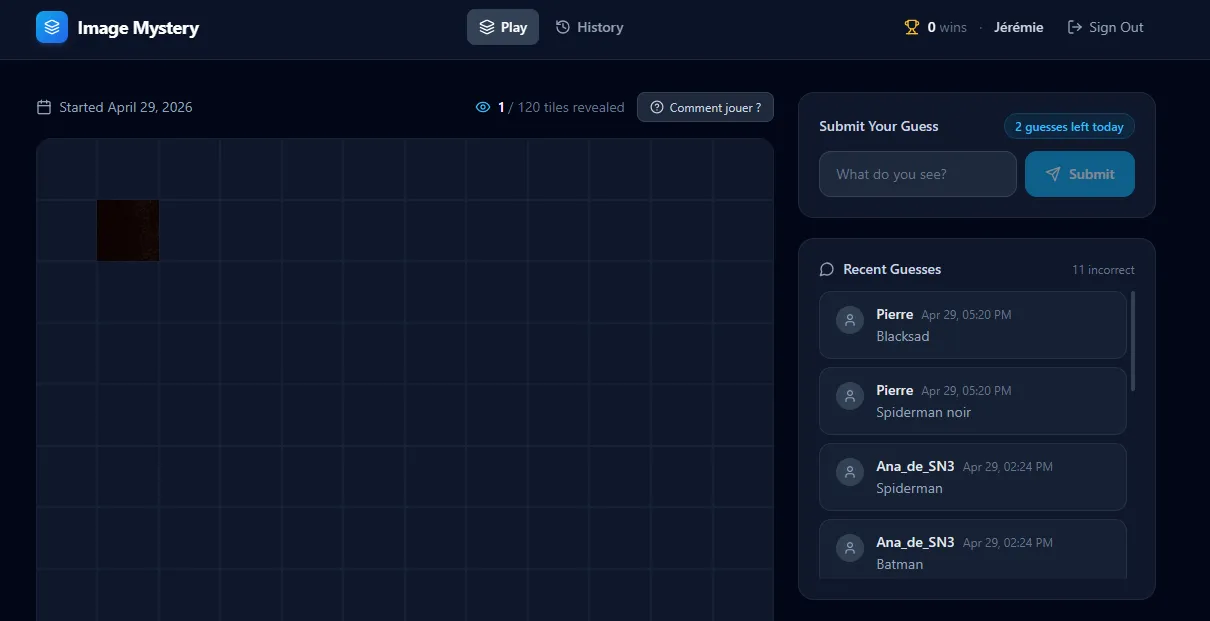Select the Batman guess text
1210x621 pixels.
pos(900,564)
